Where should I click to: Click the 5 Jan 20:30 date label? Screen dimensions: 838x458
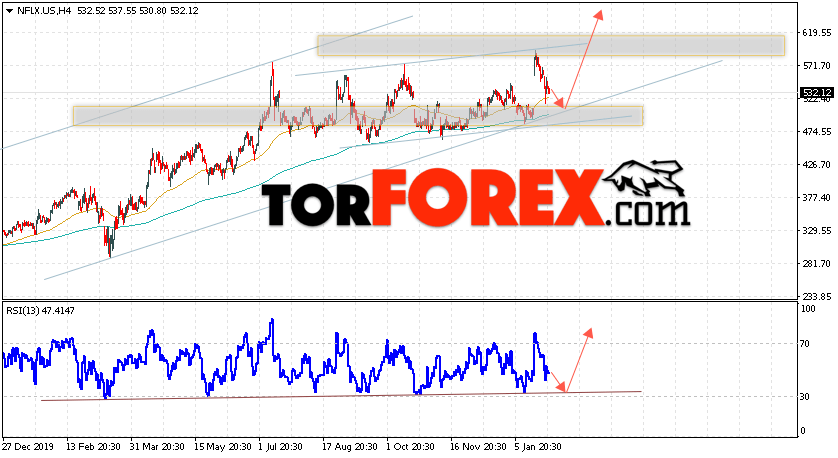click(538, 447)
